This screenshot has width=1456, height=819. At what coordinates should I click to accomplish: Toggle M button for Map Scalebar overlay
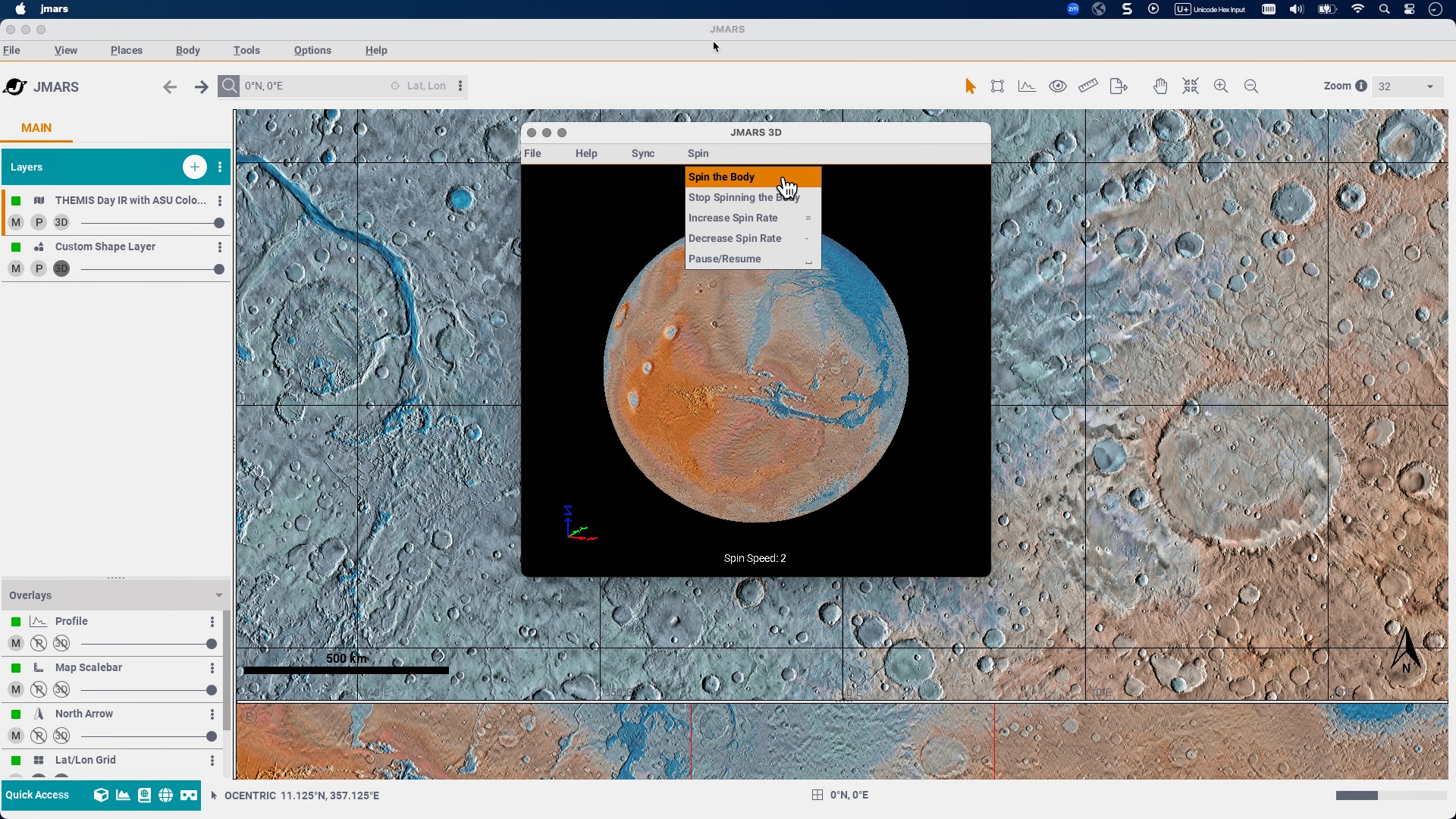click(x=16, y=689)
